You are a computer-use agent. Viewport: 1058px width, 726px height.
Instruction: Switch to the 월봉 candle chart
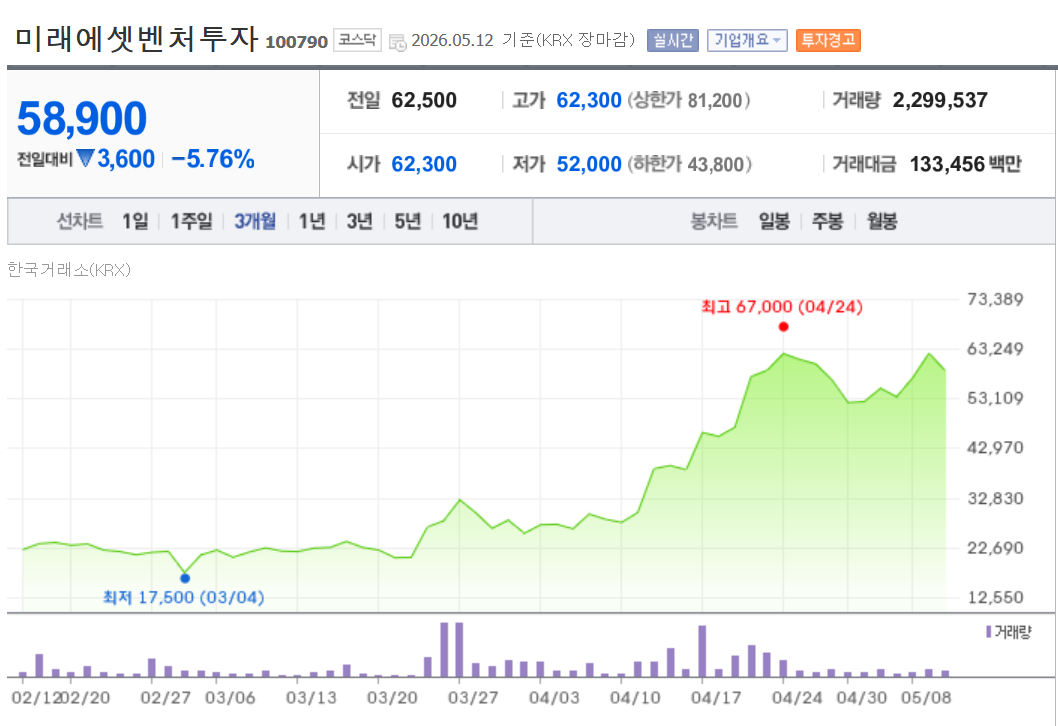882,221
